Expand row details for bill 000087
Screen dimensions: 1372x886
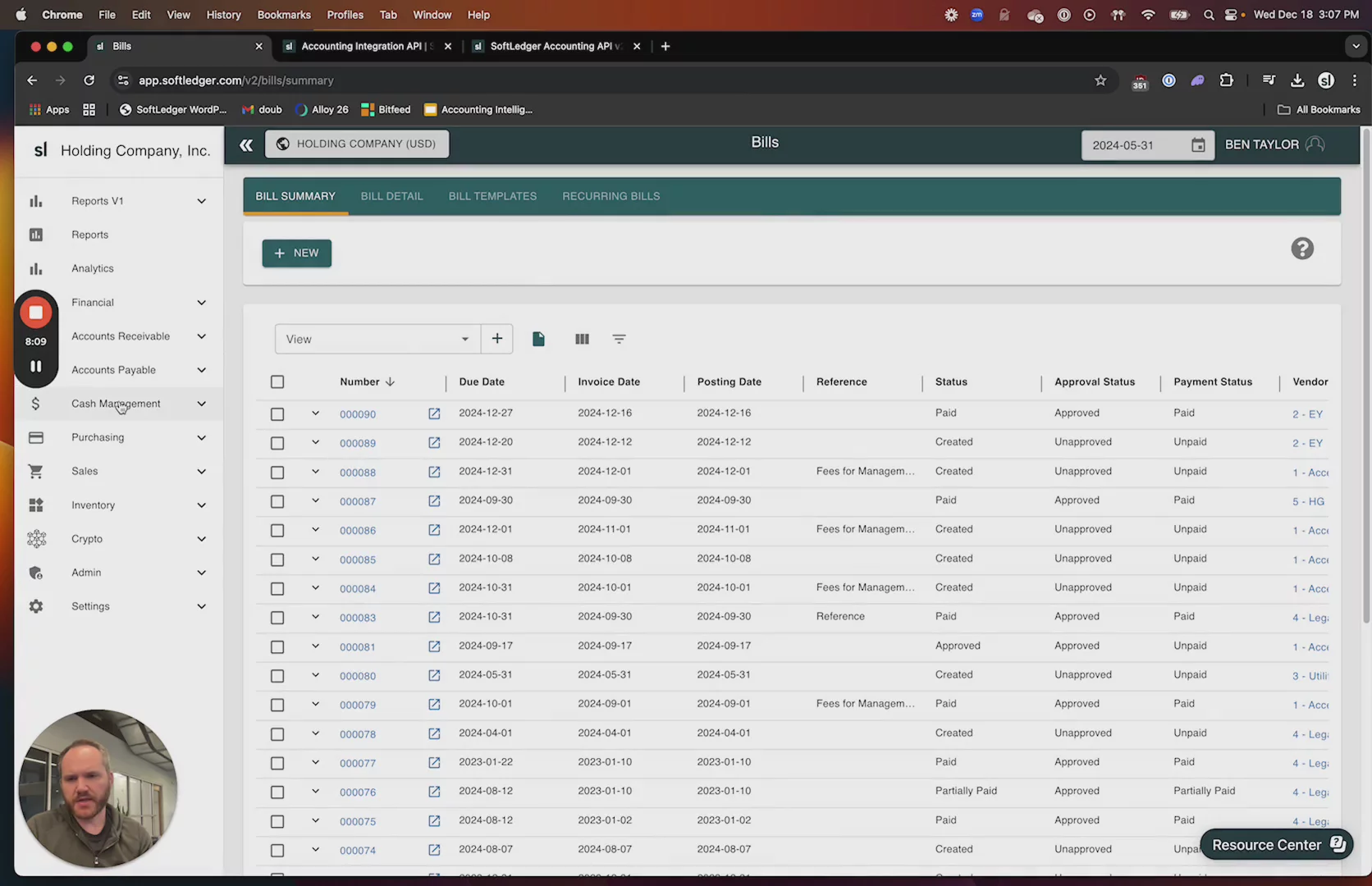[x=315, y=500]
